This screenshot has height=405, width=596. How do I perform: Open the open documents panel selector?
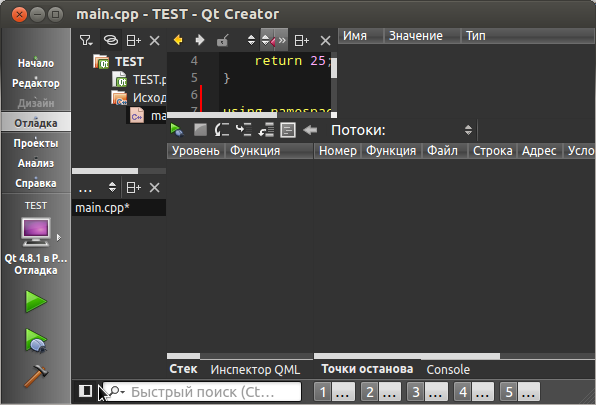[97, 187]
